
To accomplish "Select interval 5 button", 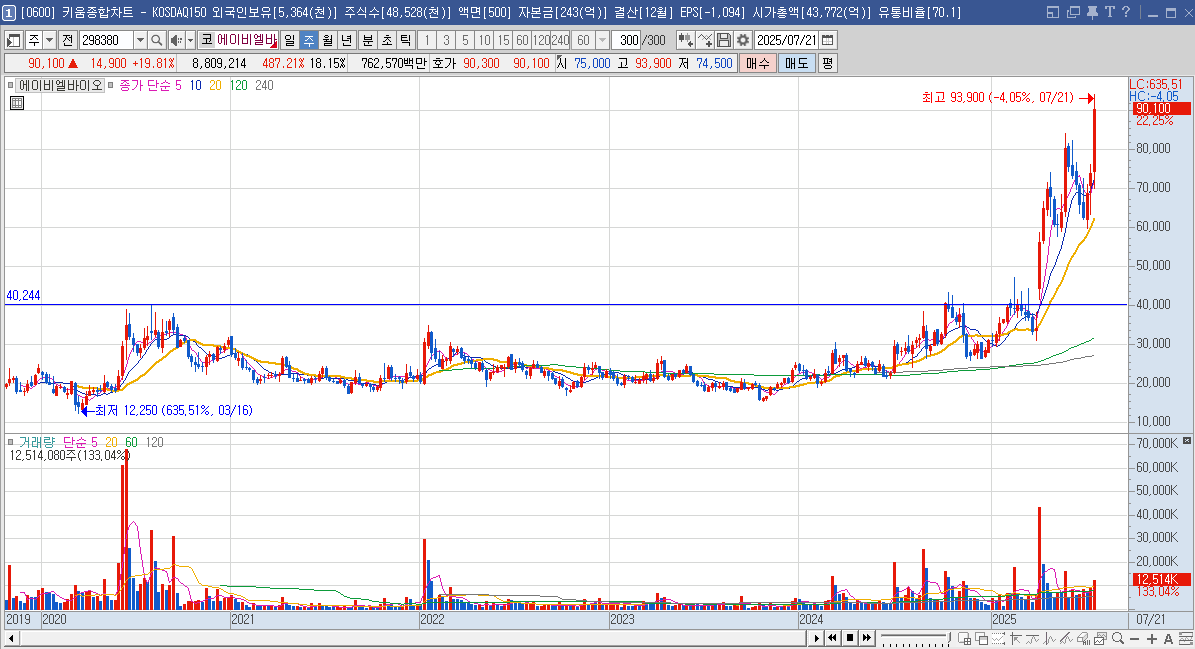I will [x=466, y=40].
